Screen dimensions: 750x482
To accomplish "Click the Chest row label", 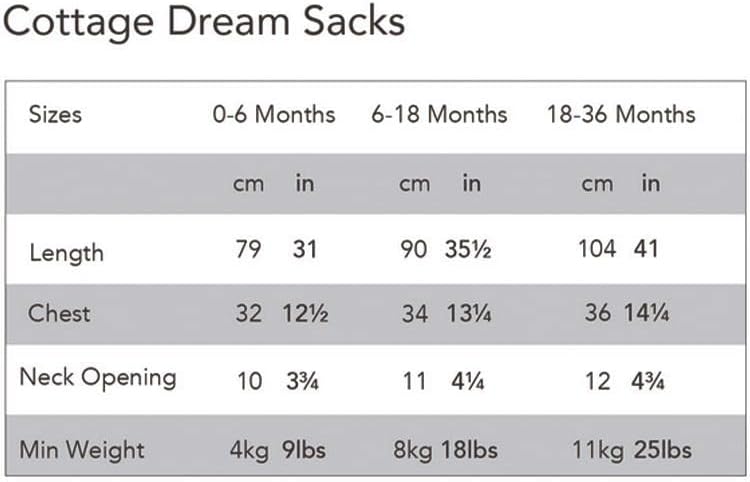I will point(59,313).
